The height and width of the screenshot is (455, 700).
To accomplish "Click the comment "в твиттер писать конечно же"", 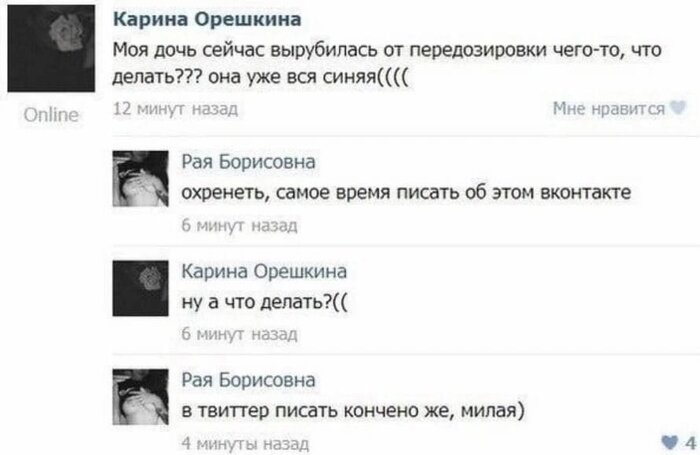I will [x=348, y=412].
